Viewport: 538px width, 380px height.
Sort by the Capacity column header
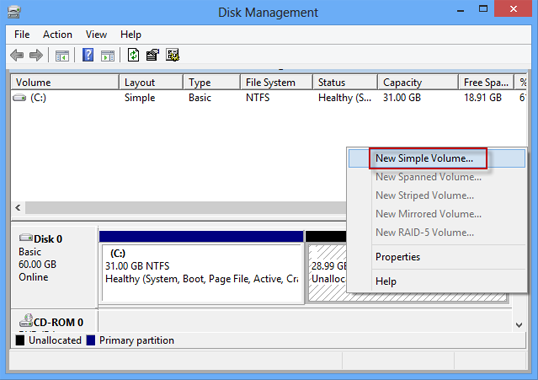click(418, 82)
